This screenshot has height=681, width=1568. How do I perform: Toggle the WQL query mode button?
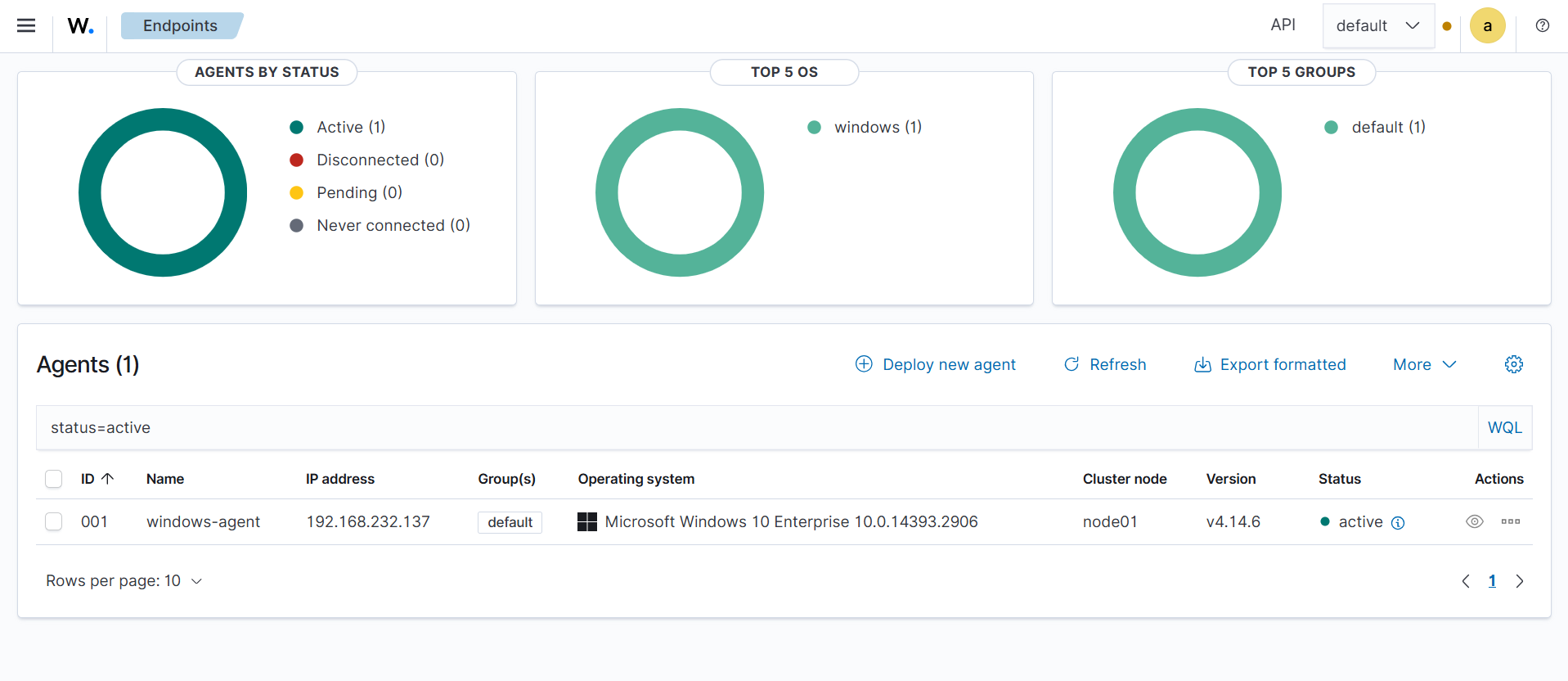pyautogui.click(x=1504, y=427)
